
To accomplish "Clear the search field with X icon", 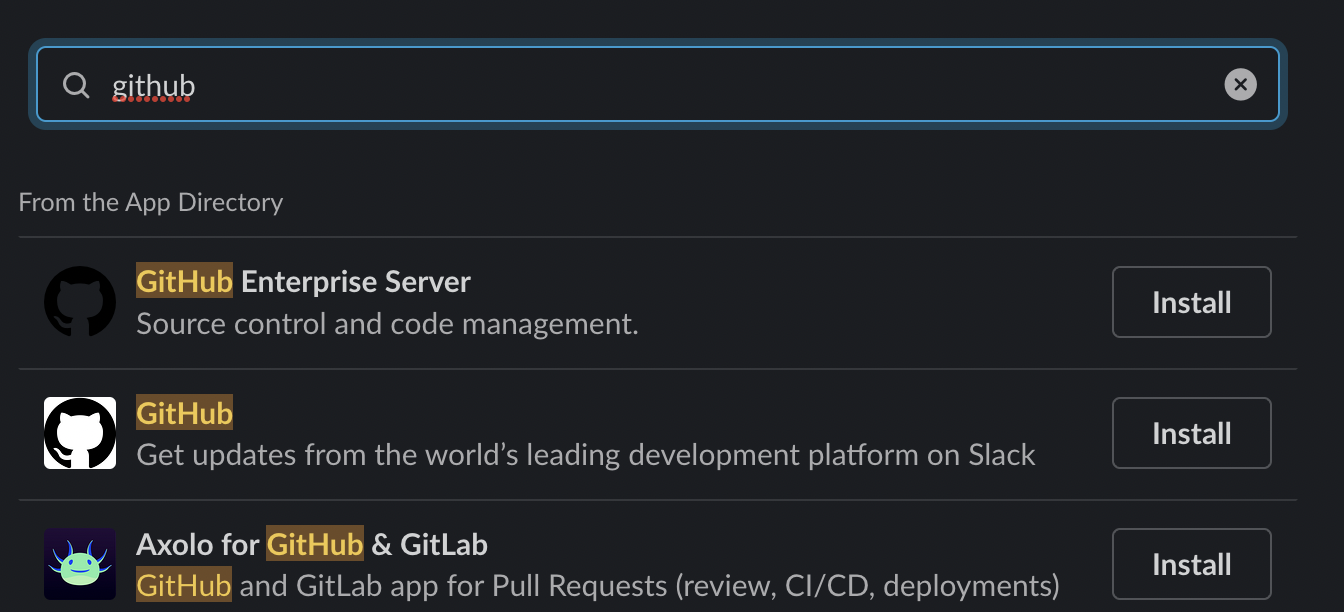I will coord(1240,85).
